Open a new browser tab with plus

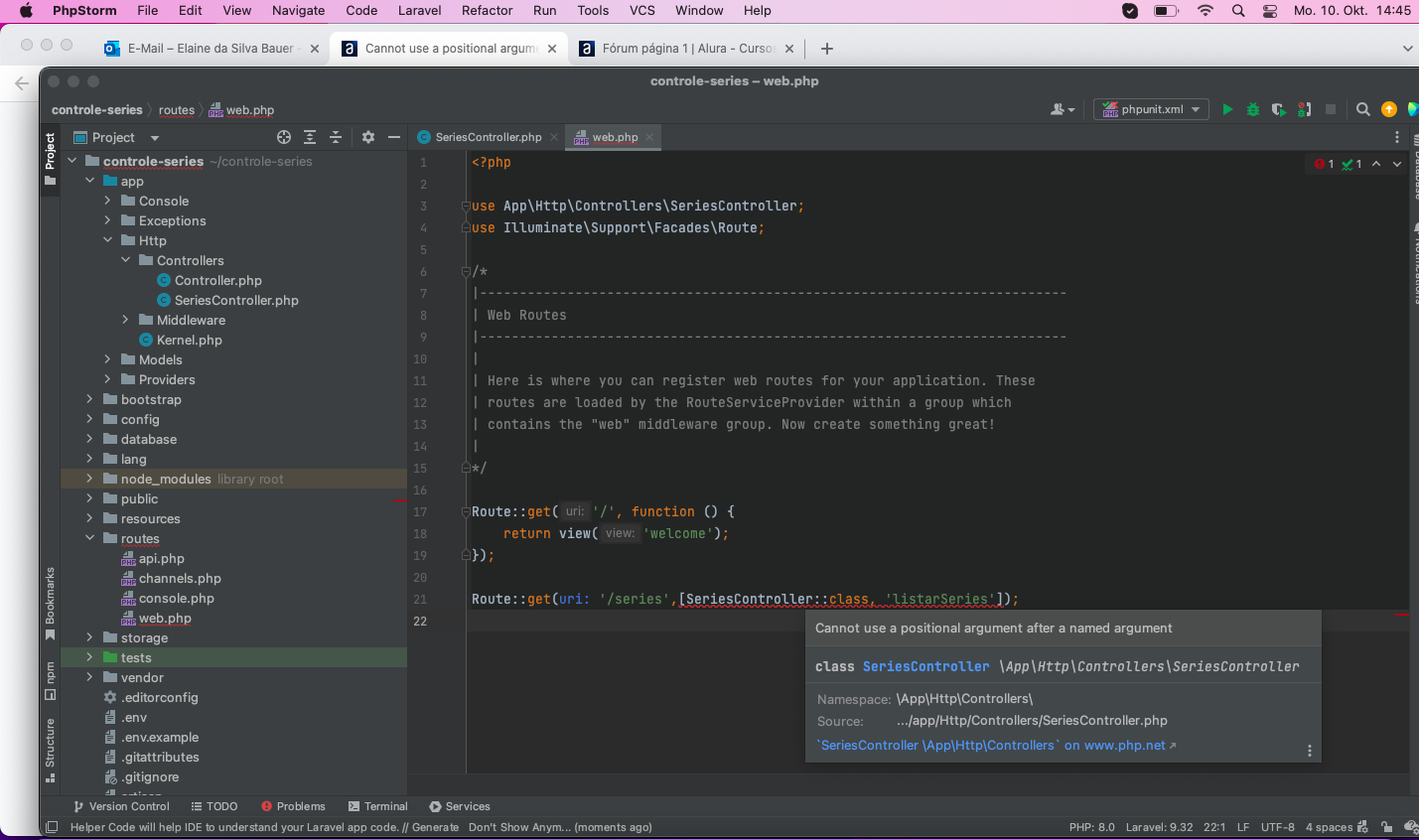pos(826,48)
